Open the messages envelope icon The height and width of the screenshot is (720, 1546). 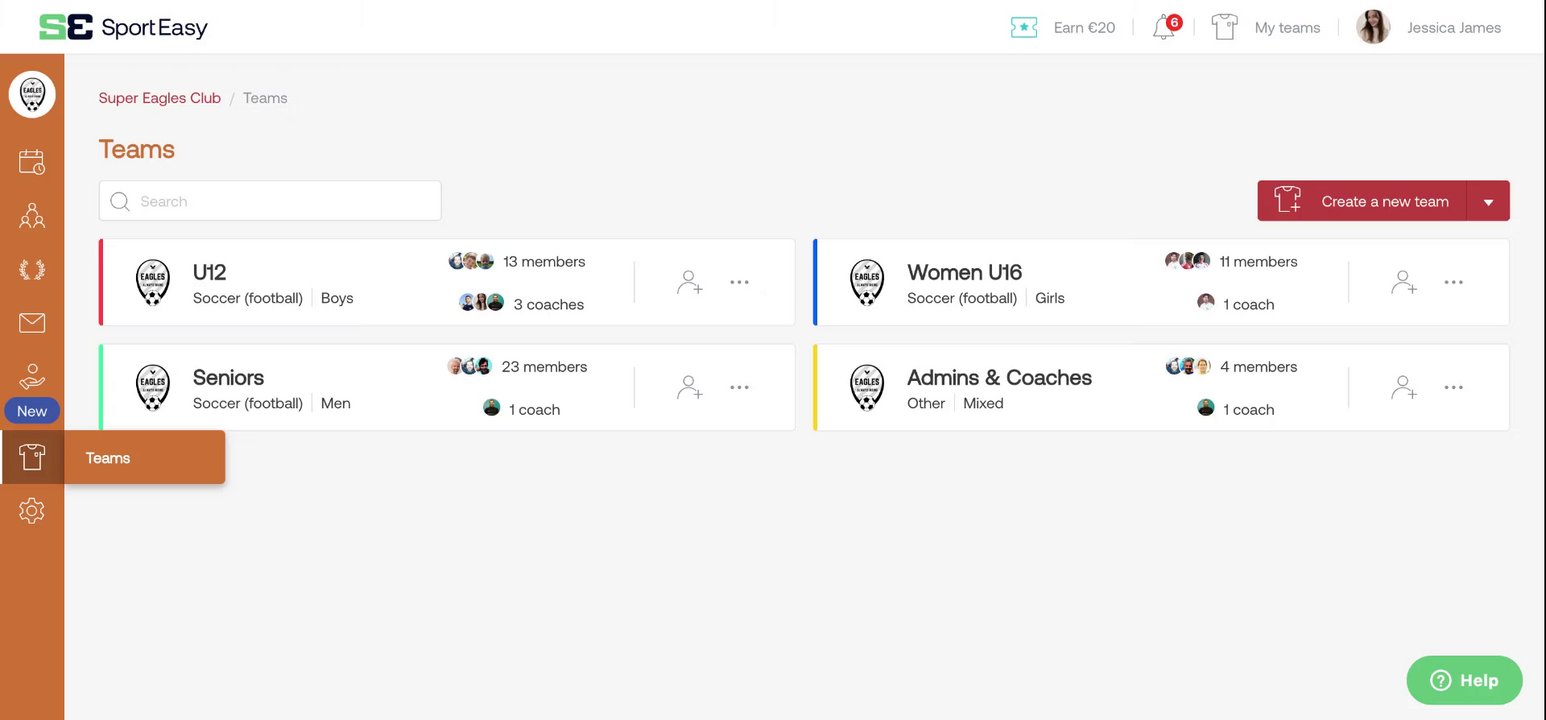click(x=32, y=322)
